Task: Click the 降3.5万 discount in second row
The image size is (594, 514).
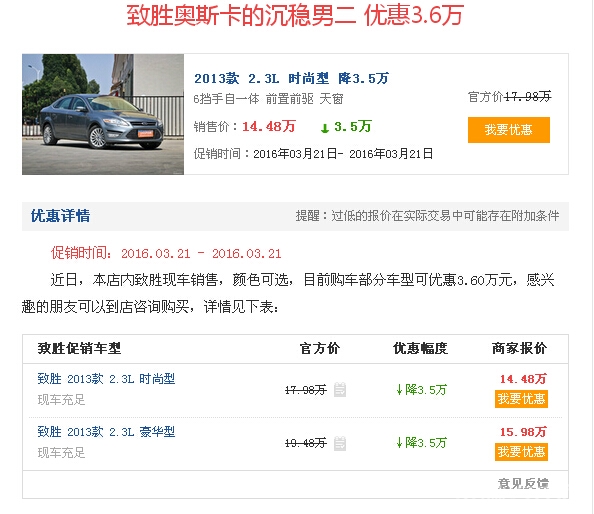Action: (x=422, y=443)
